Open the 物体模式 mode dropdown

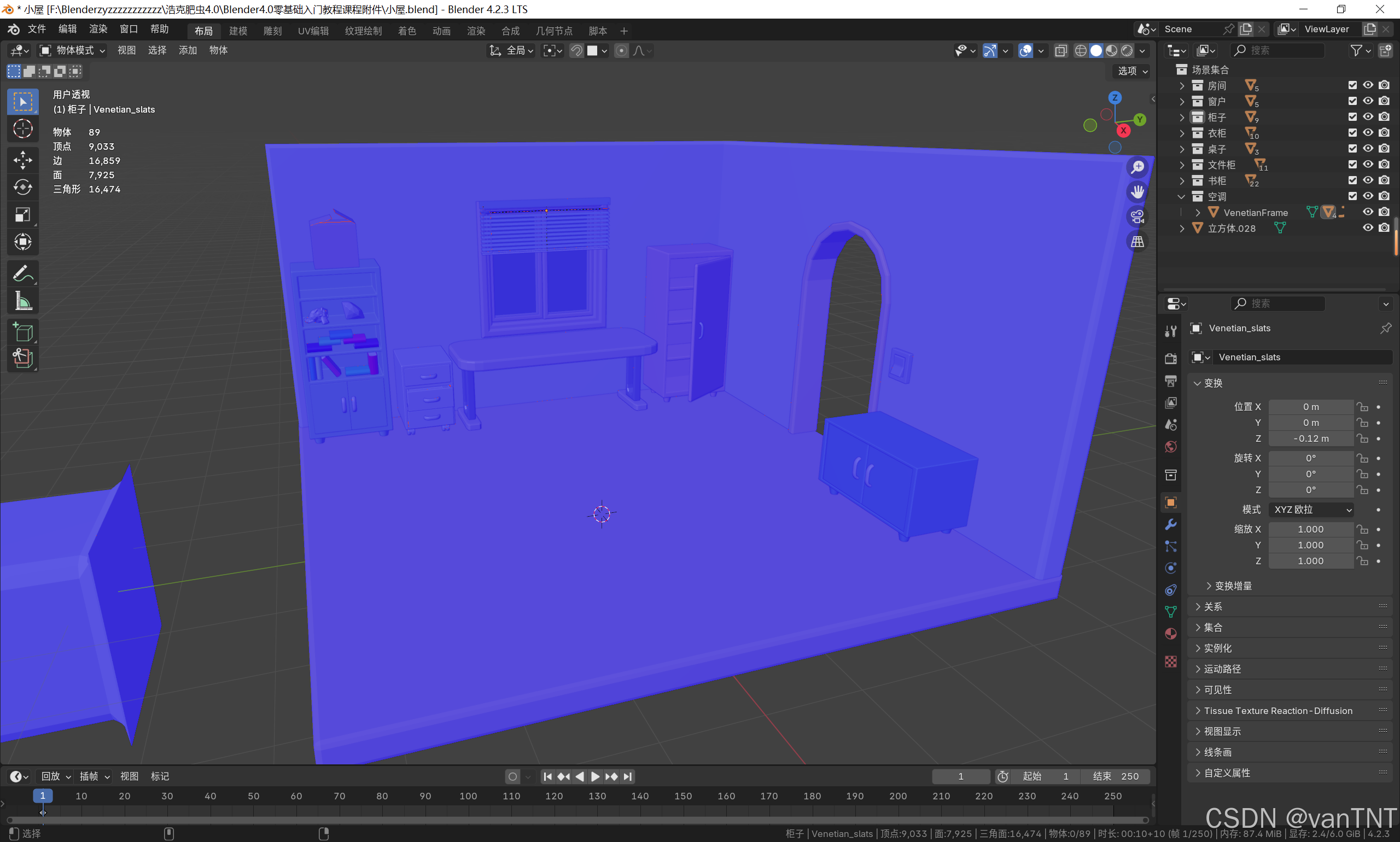coord(72,50)
